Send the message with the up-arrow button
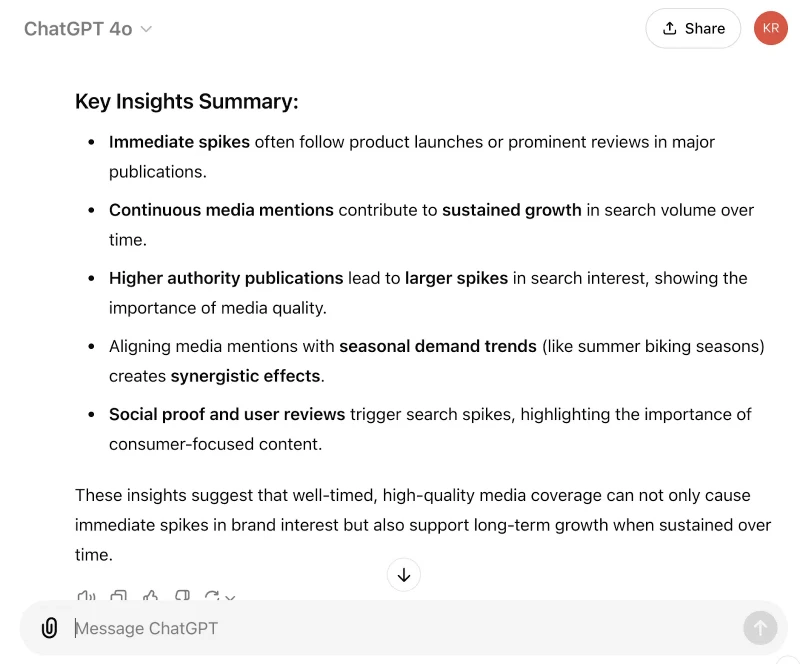This screenshot has height=664, width=800. 760,628
